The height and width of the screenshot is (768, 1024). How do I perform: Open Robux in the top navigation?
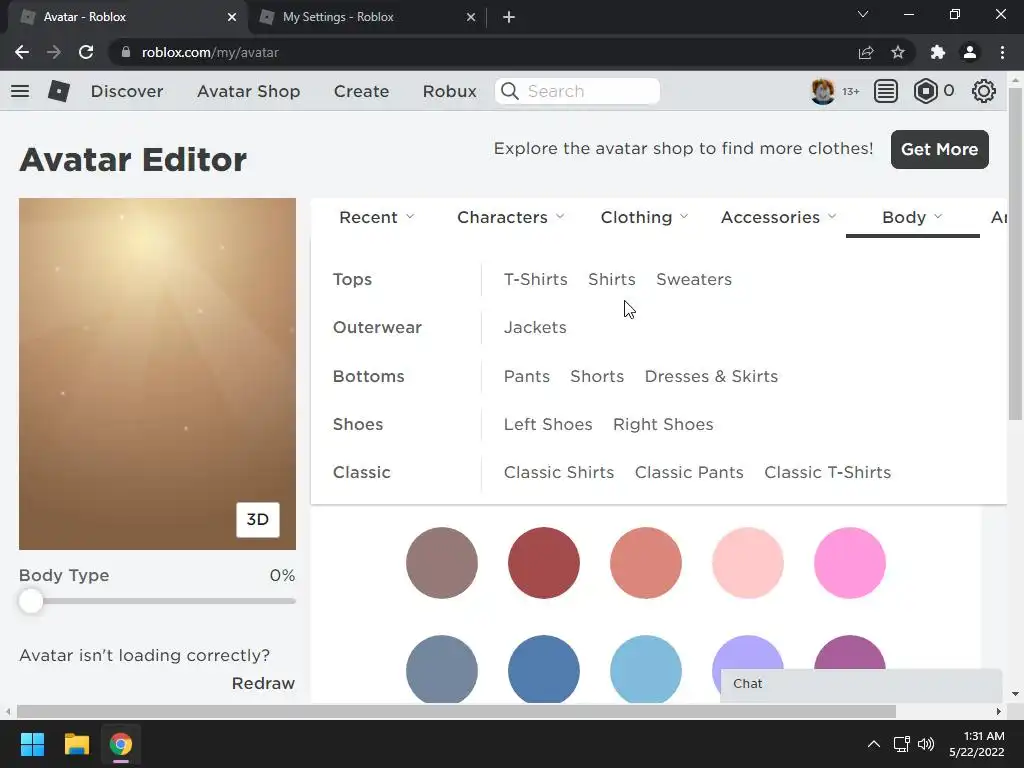coord(449,91)
